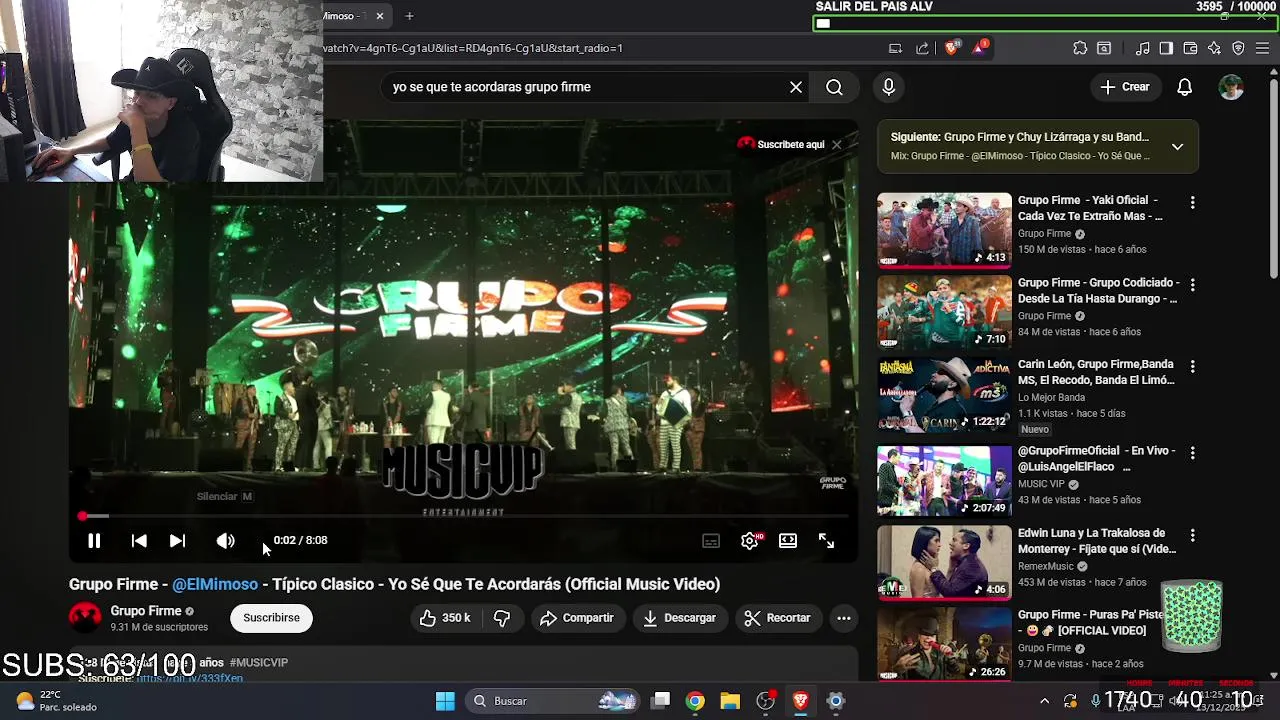1280x720 pixels.
Task: Dislike the video
Action: tap(502, 618)
